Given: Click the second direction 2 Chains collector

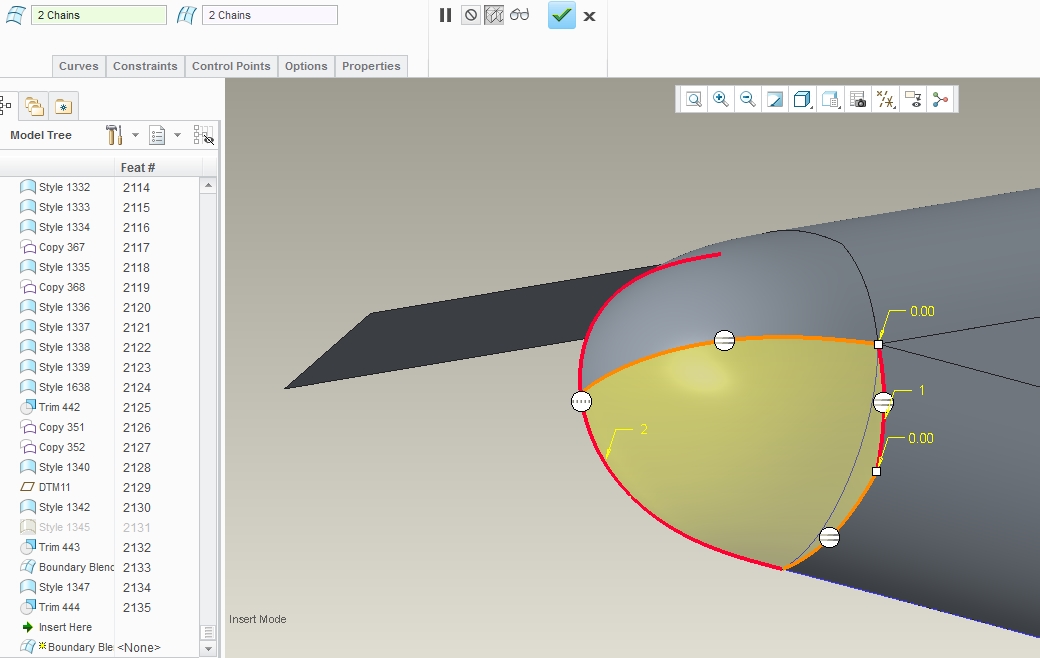Looking at the screenshot, I should tap(270, 15).
